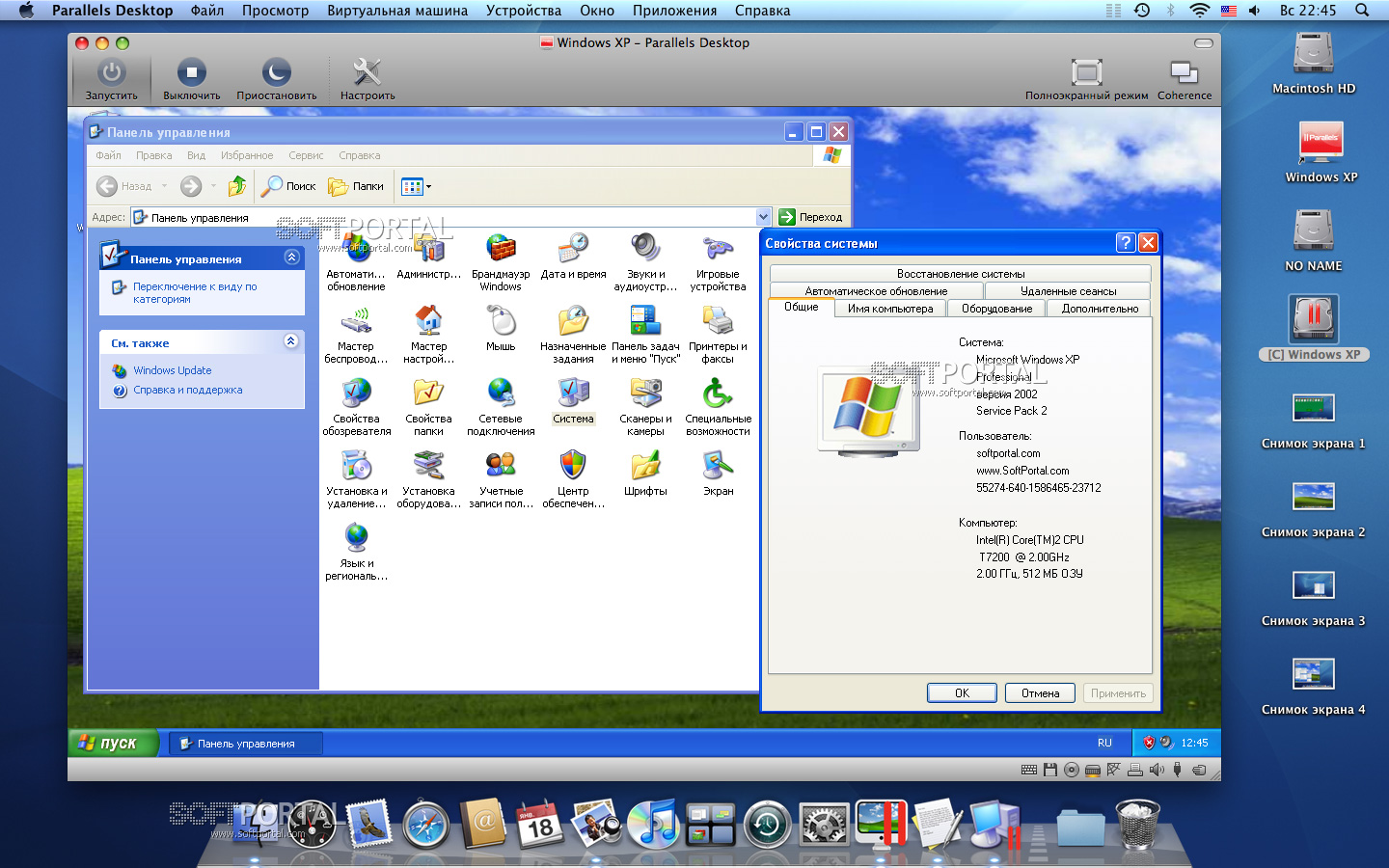This screenshot has width=1389, height=868.
Task: Click Панель управления taskbar button
Action: [x=246, y=744]
